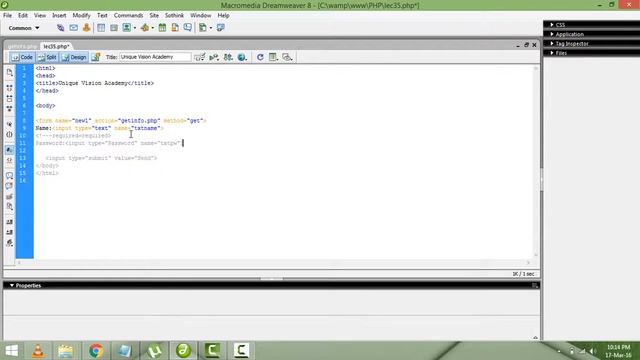Open the Site menu
Screen dimensions: 640x360
[154, 15]
